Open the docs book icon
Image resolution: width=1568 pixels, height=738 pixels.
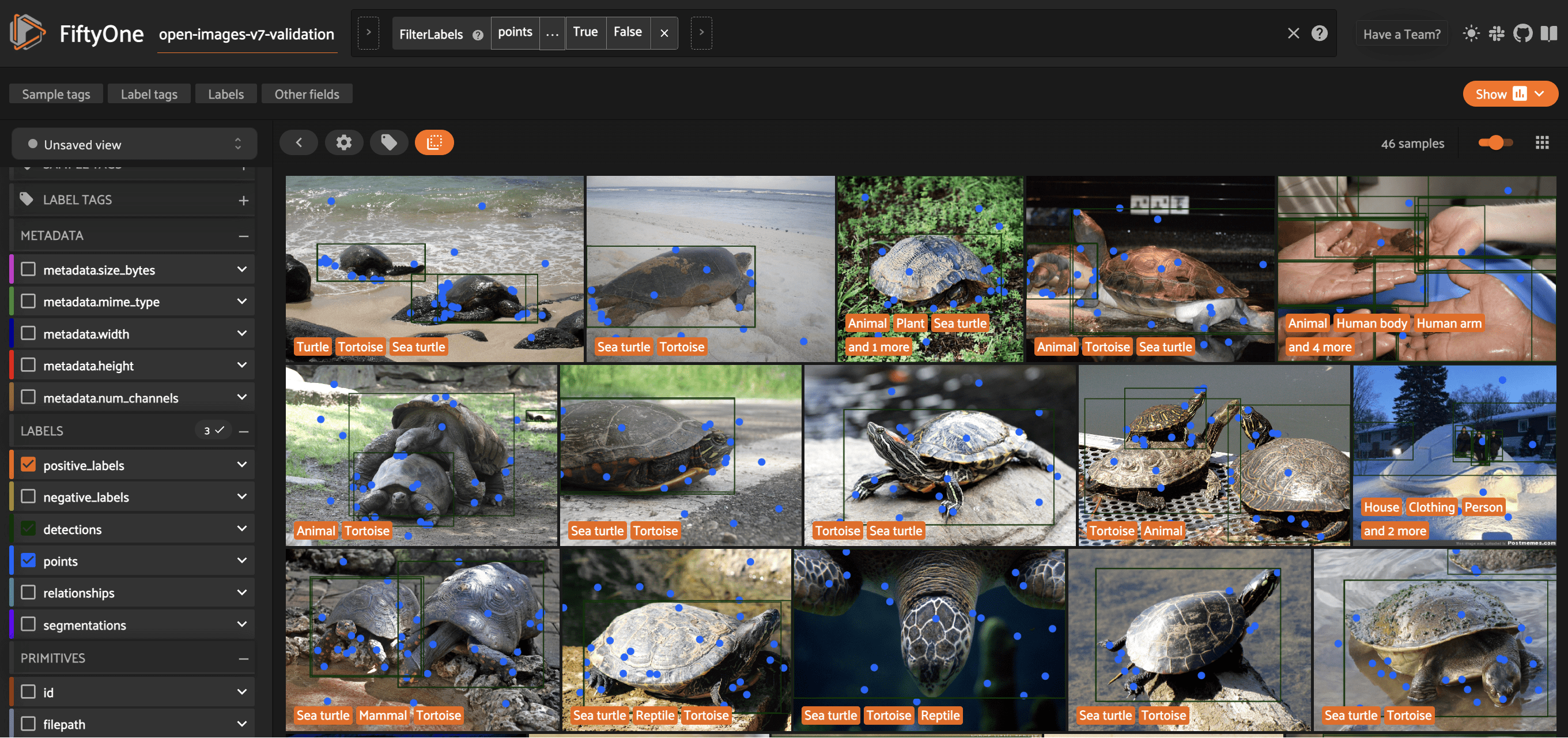pyautogui.click(x=1548, y=33)
